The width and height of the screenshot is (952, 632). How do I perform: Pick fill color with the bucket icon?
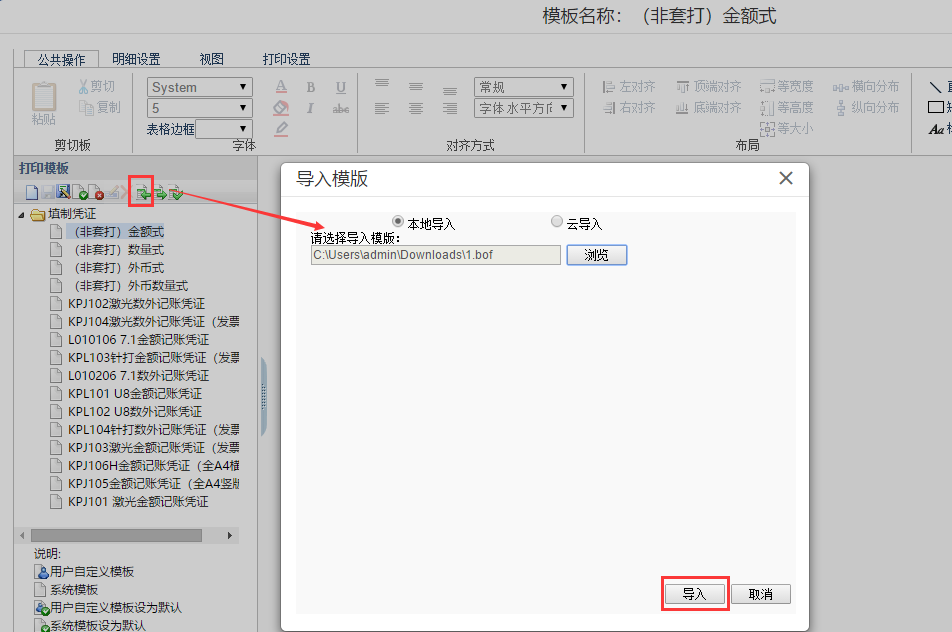[x=280, y=108]
